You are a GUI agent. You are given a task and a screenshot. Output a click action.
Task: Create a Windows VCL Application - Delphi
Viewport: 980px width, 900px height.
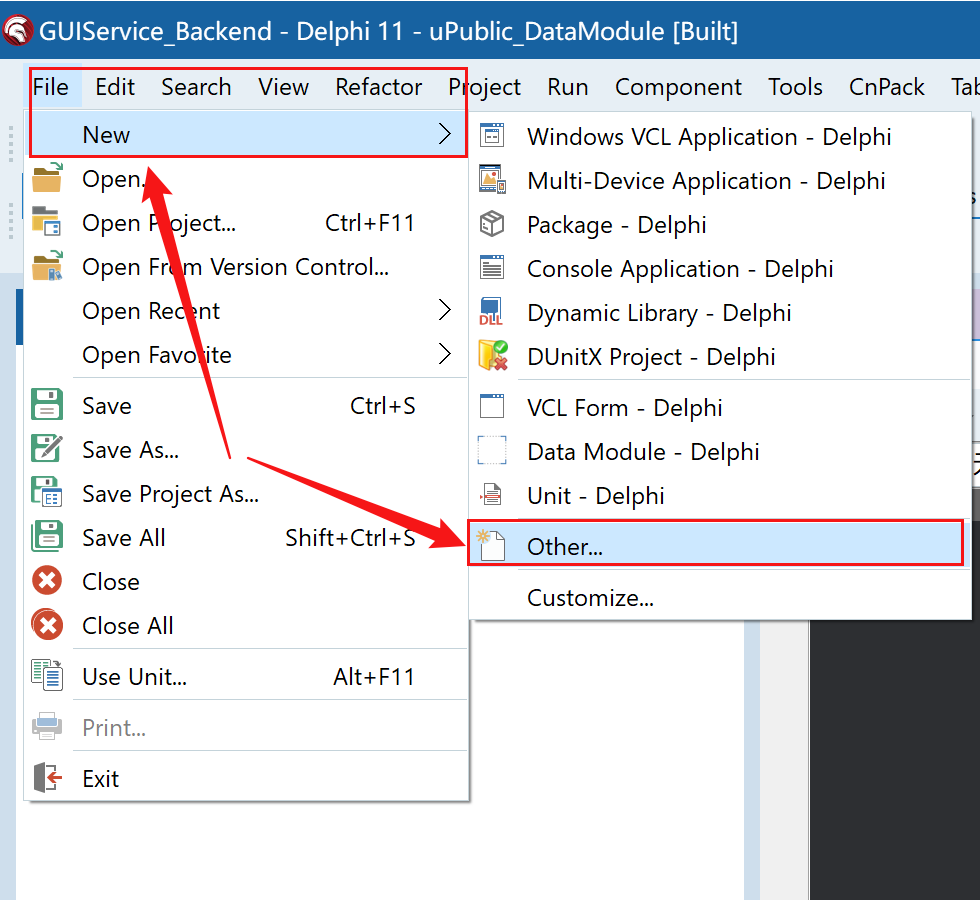tap(720, 136)
